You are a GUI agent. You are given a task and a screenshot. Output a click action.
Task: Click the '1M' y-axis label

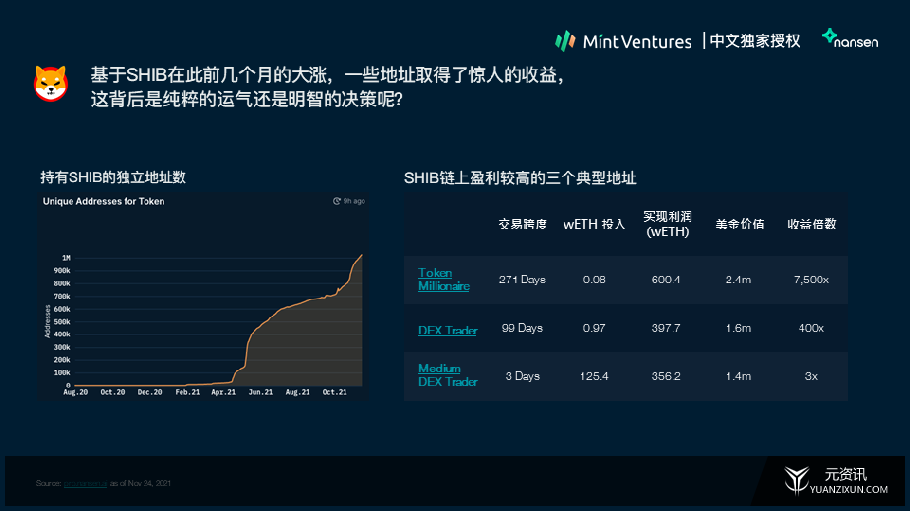[x=66, y=258]
